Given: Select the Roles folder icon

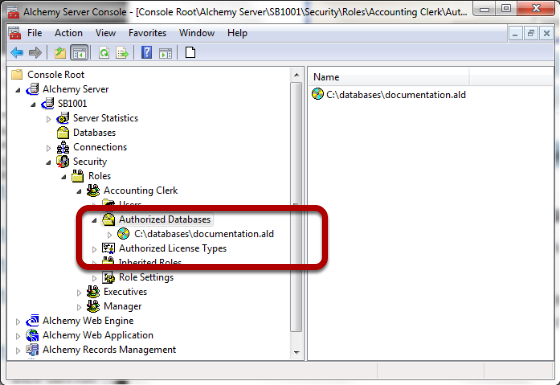Looking at the screenshot, I should pyautogui.click(x=78, y=176).
